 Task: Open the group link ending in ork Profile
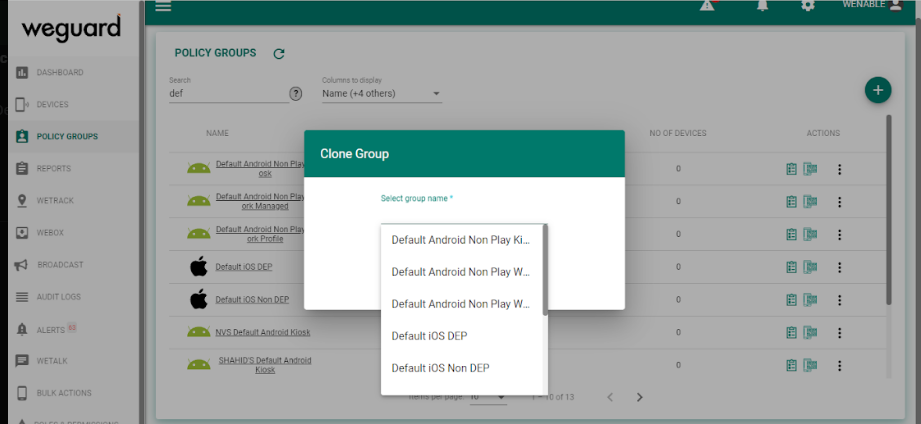pyautogui.click(x=261, y=234)
